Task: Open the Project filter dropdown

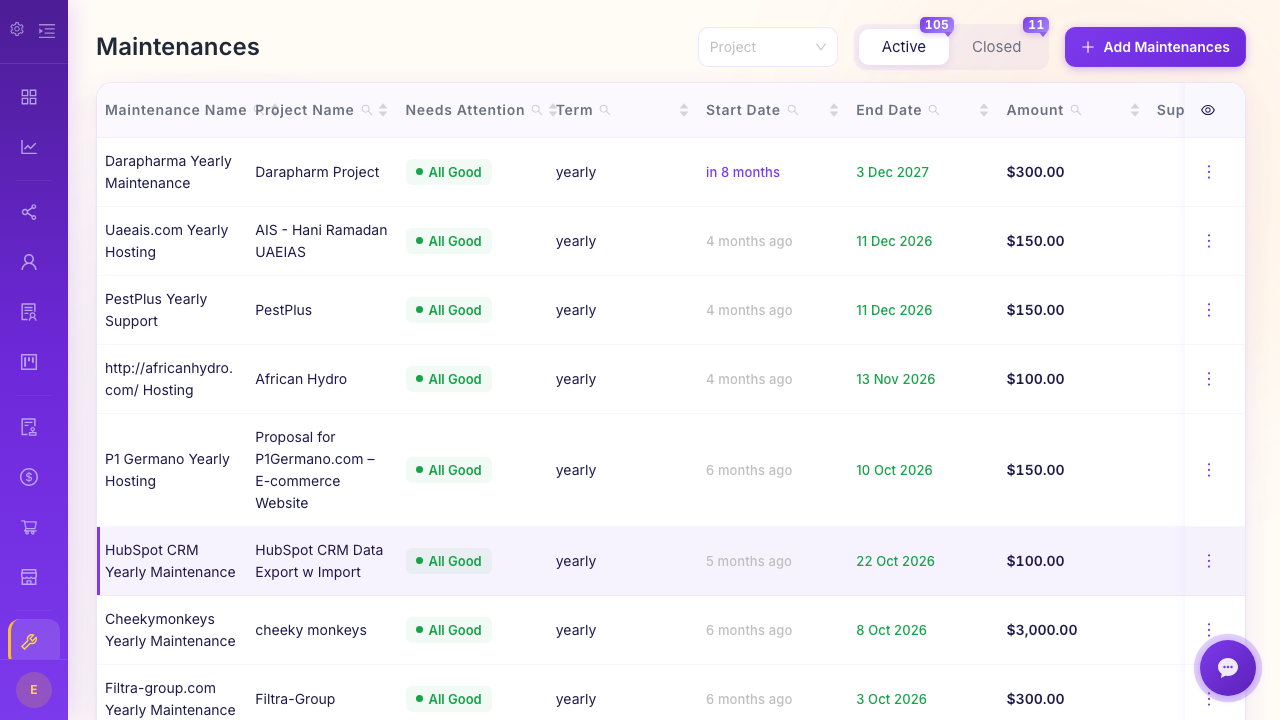Action: pyautogui.click(x=767, y=47)
